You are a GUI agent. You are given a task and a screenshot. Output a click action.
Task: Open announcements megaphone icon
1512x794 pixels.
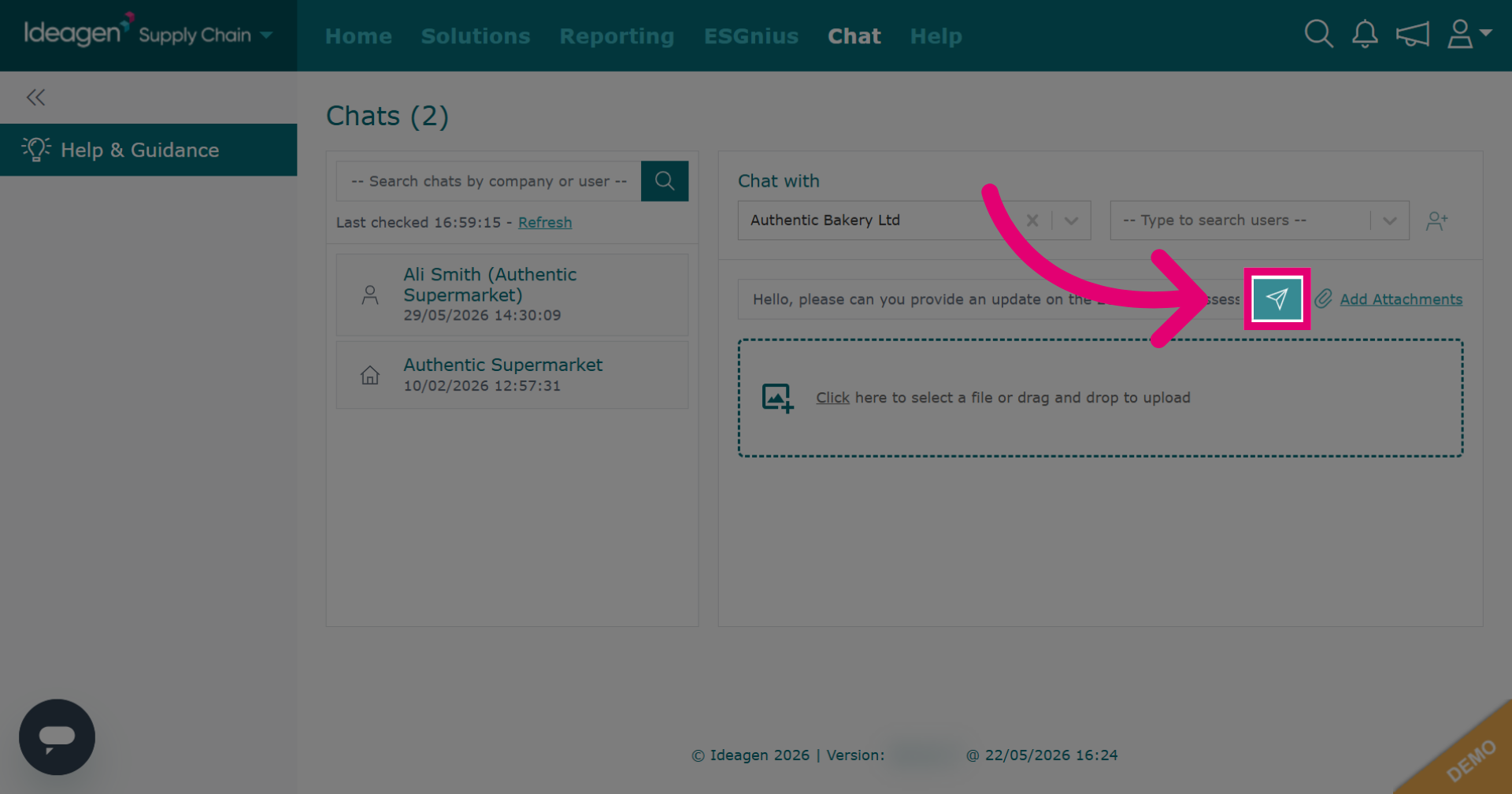coord(1412,34)
